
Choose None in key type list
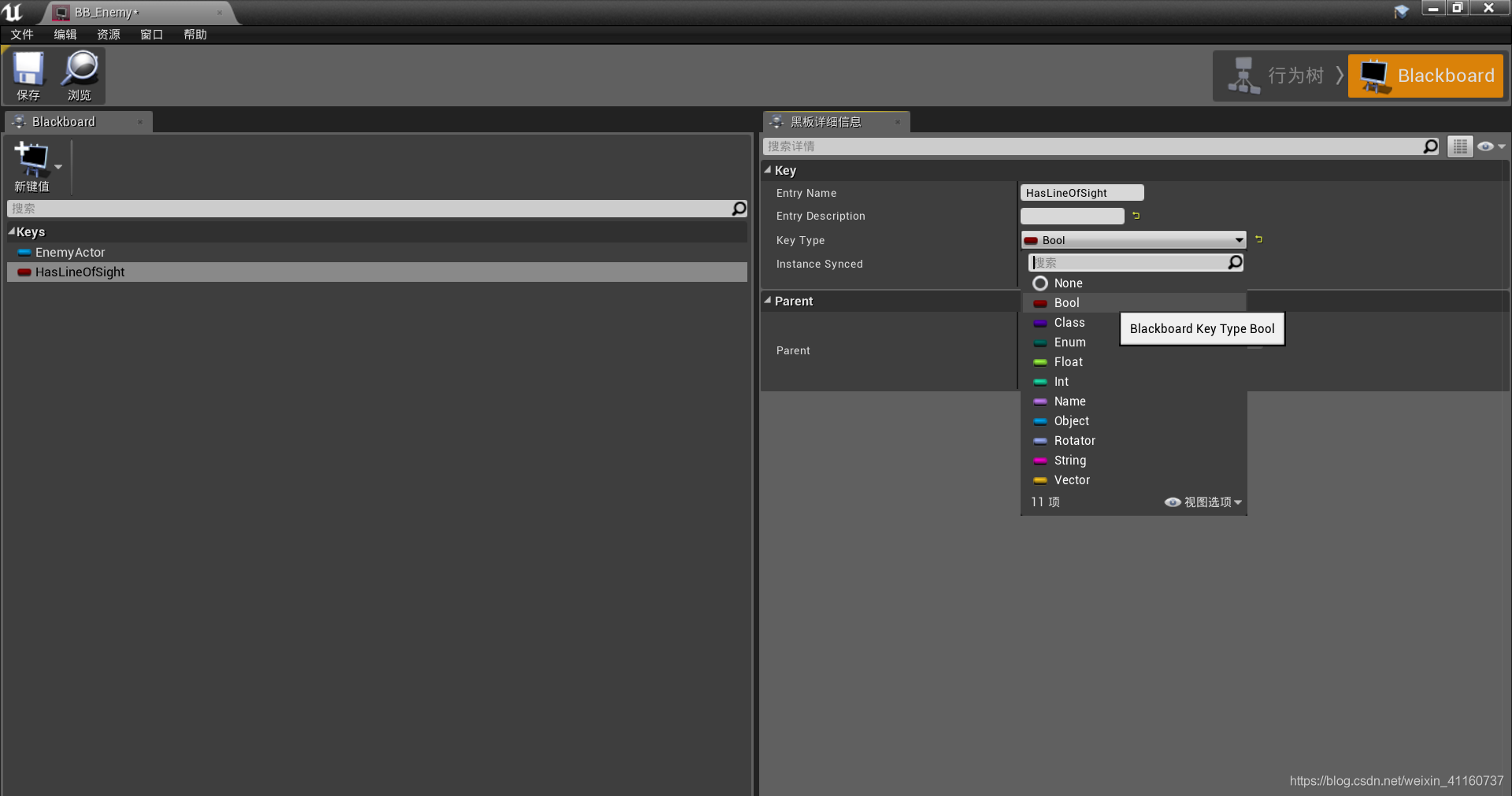1134,283
